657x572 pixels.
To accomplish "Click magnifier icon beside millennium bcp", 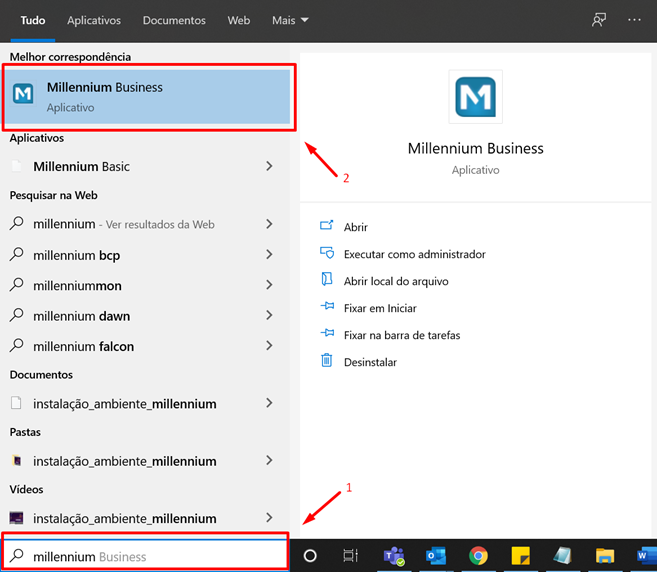I will (16, 254).
